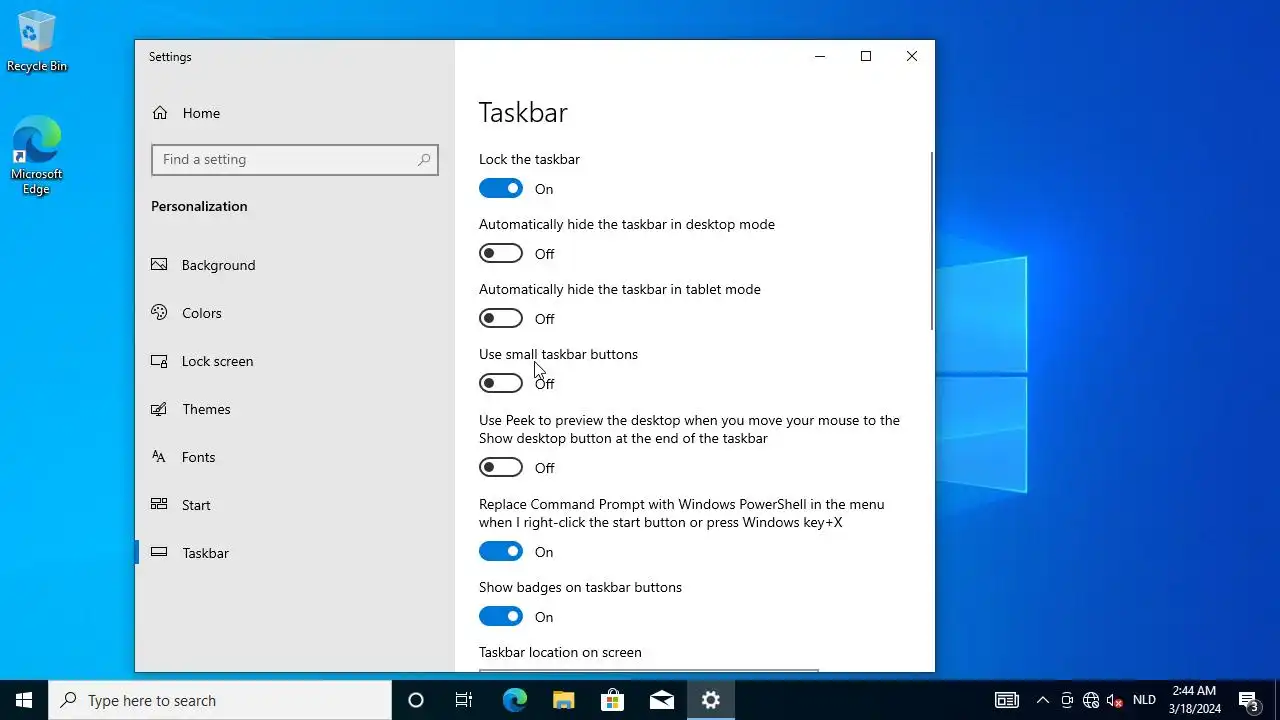Open the clock showing 2:44 AM

pyautogui.click(x=1194, y=700)
